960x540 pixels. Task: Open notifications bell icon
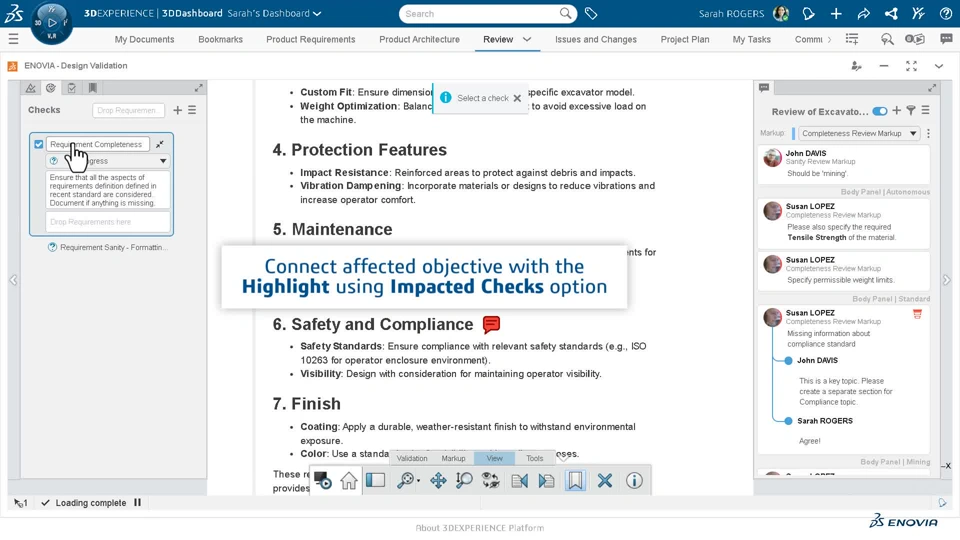coord(808,13)
